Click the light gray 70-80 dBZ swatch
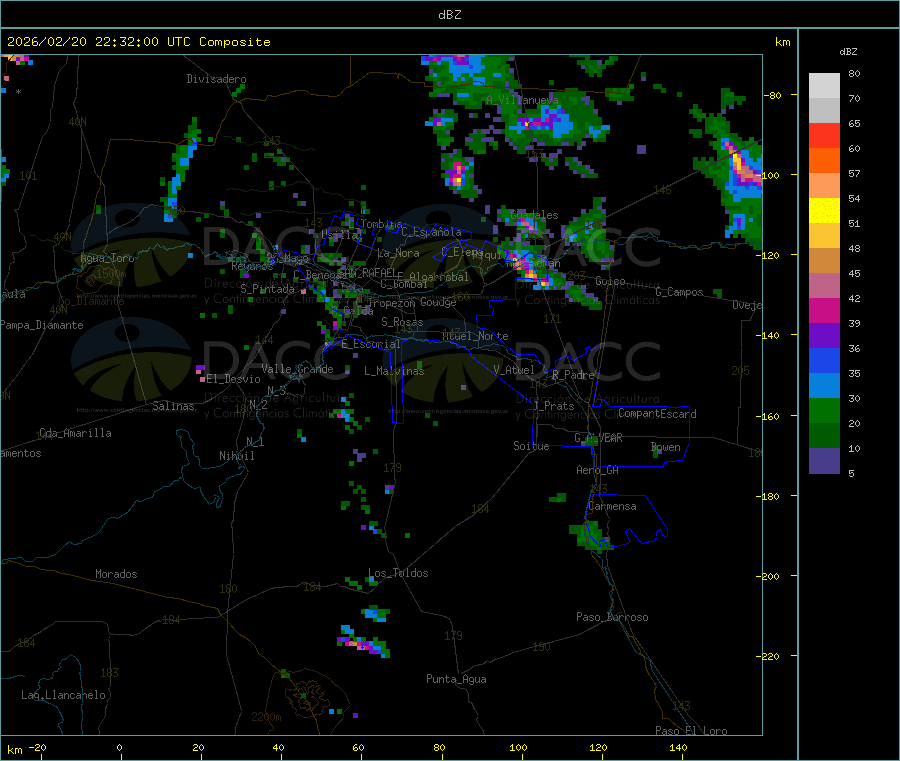Image resolution: width=900 pixels, height=761 pixels. click(824, 86)
